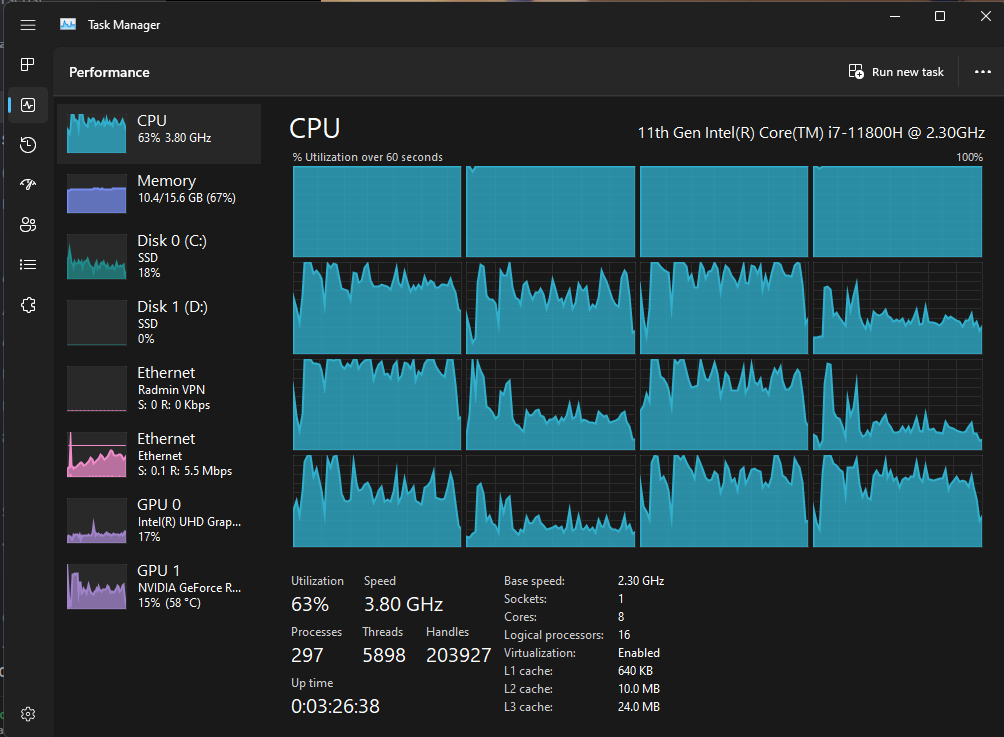Image resolution: width=1004 pixels, height=737 pixels.
Task: Click the GPU 0 usage thumbnail graph
Action: point(96,520)
